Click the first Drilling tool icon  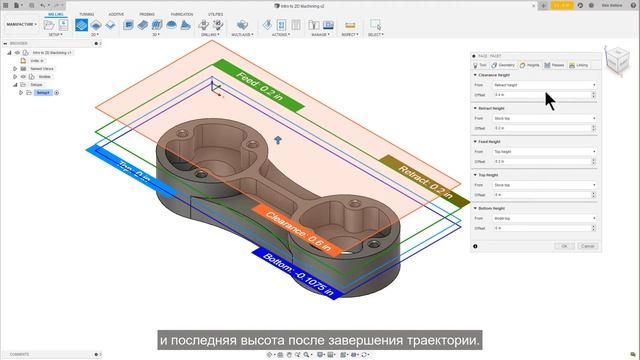204,25
